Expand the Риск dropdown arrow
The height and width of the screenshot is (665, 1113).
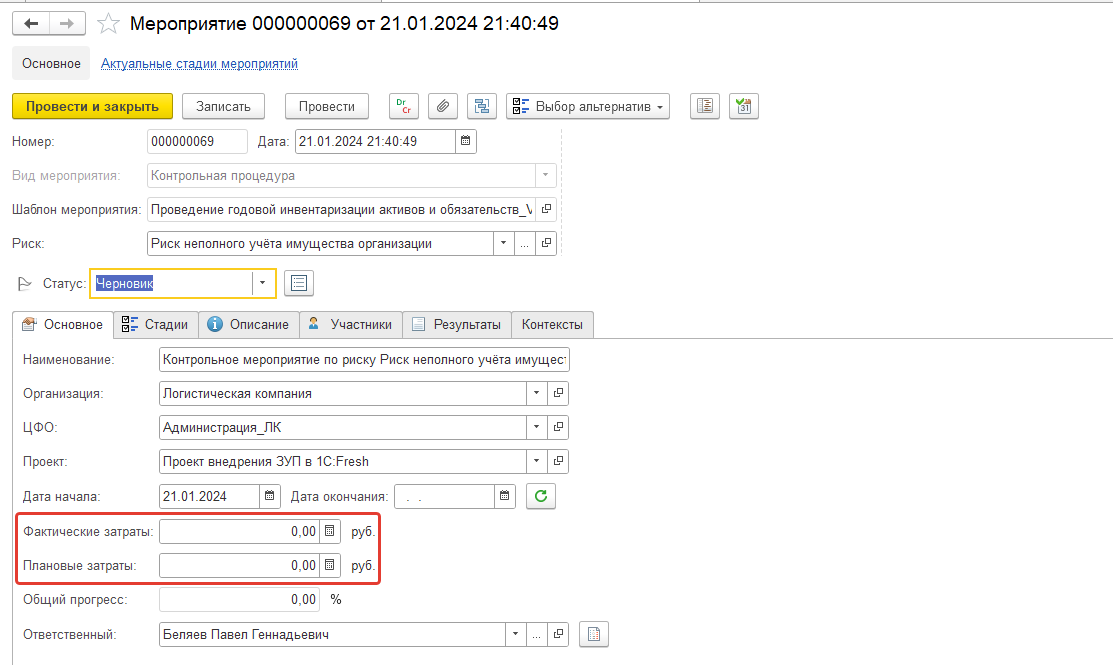point(503,243)
